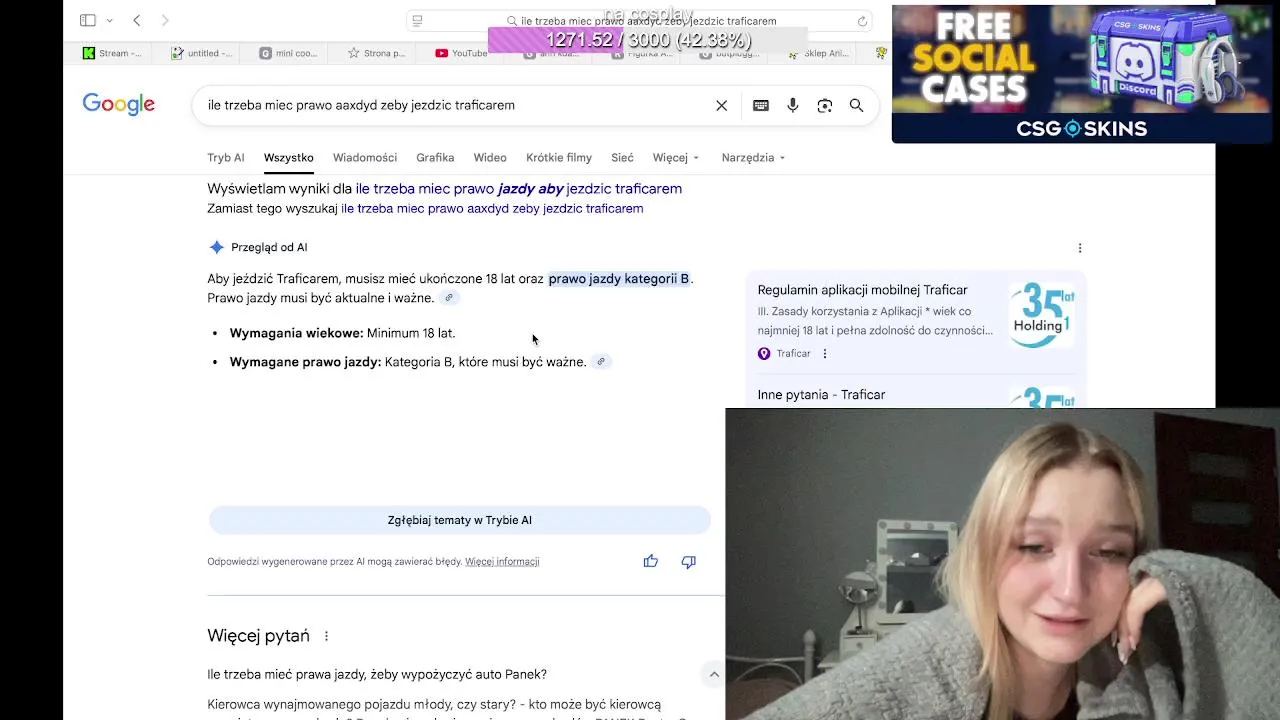Screen dimensions: 1280x720
Task: Toggle the Safari sidebar button
Action: pyautogui.click(x=88, y=20)
